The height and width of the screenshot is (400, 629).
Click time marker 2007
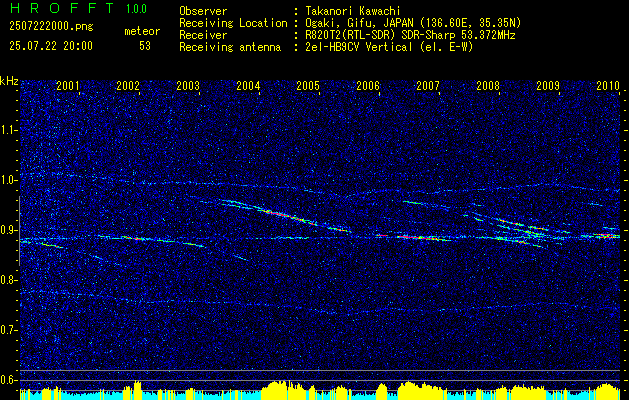point(428,85)
